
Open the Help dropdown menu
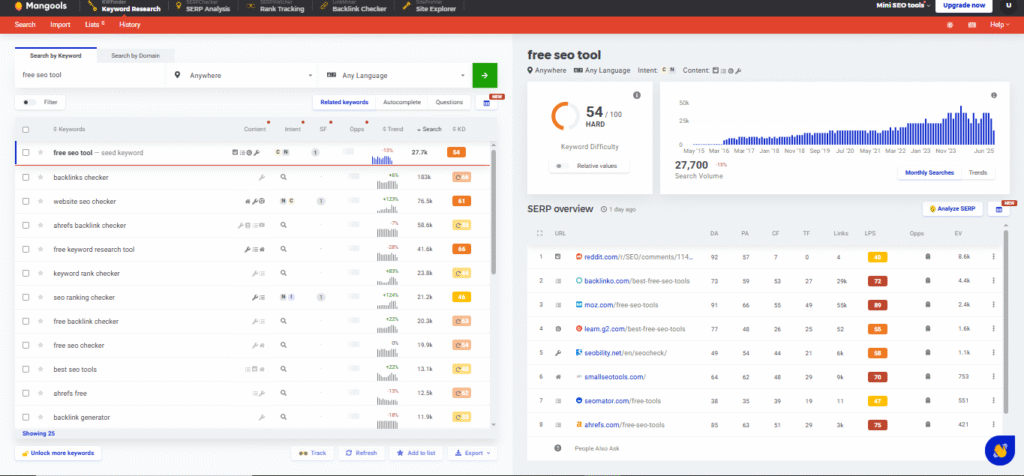pos(999,25)
